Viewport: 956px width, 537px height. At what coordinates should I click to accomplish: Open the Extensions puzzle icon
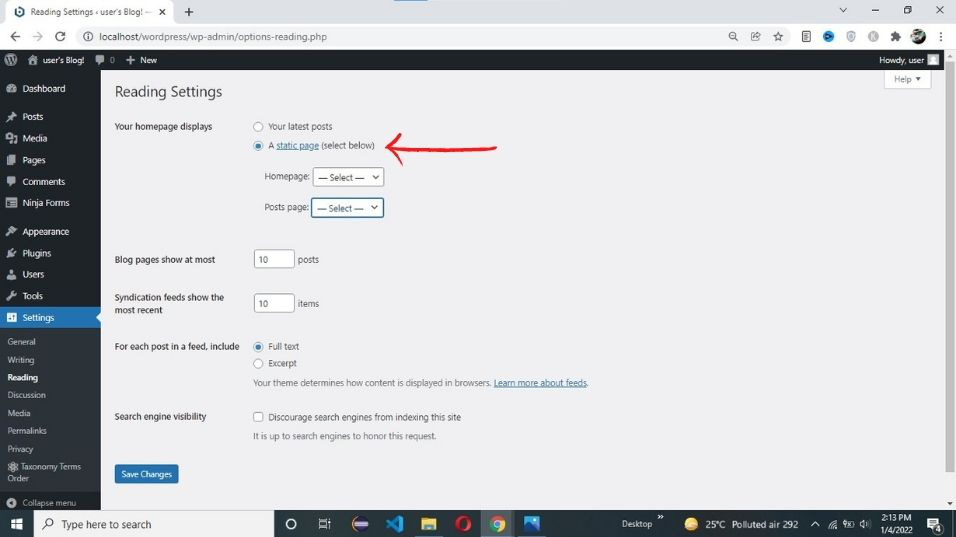tap(895, 37)
